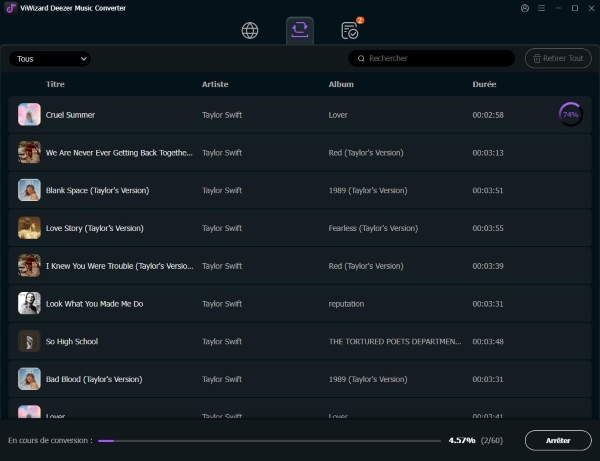Select Look What You Made Me Do title
This screenshot has width=600, height=461.
tap(95, 304)
